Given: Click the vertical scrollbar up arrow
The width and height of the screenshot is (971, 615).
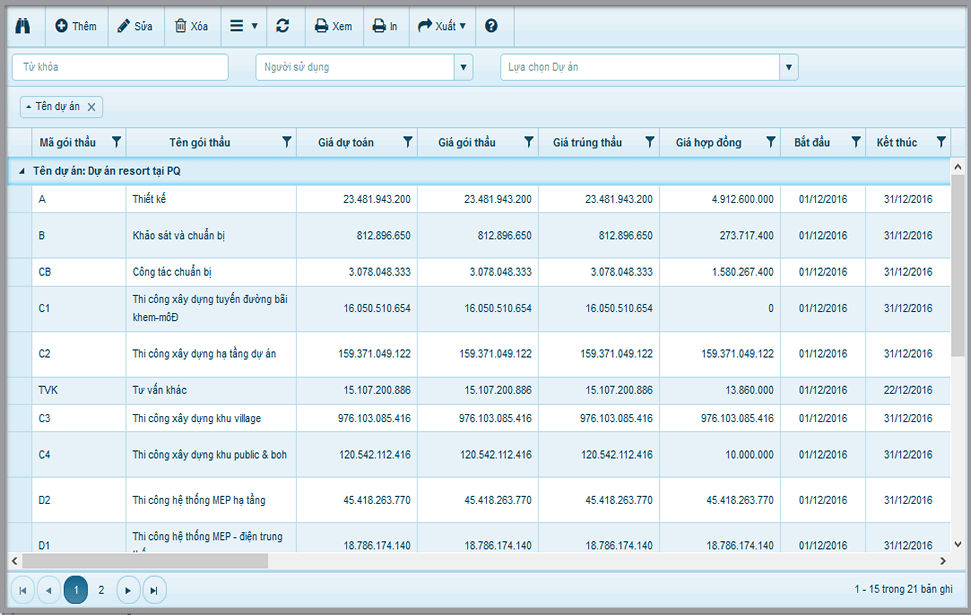Looking at the screenshot, I should point(957,167).
